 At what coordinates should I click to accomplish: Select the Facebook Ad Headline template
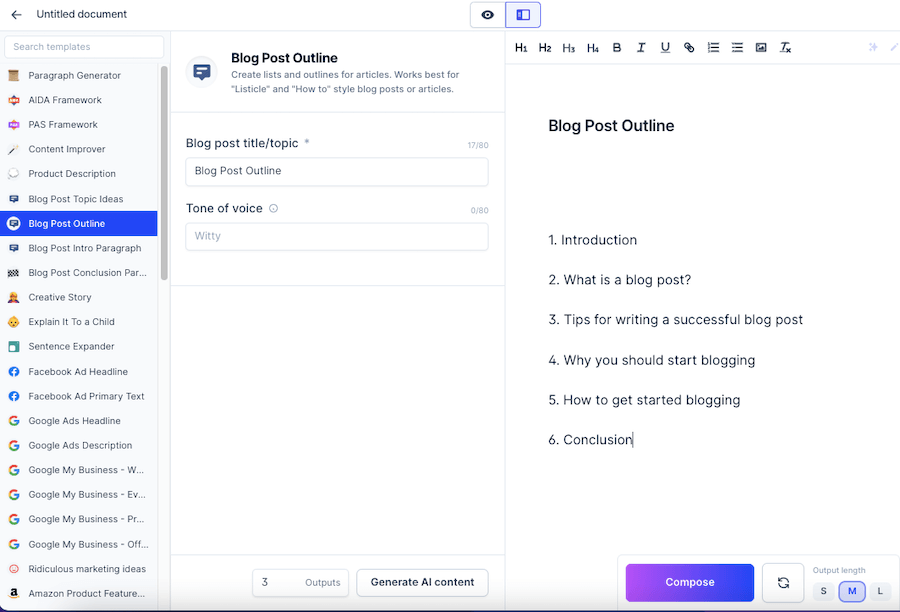[79, 372]
